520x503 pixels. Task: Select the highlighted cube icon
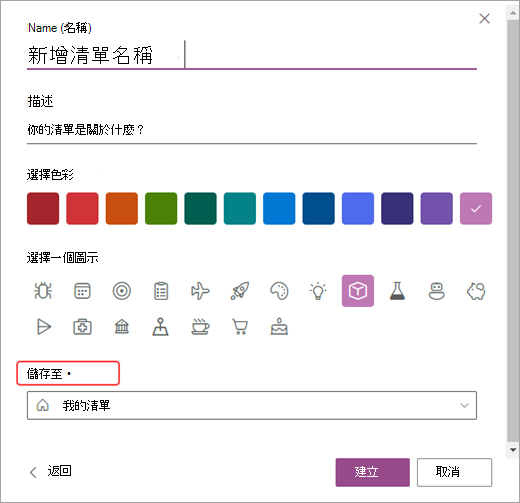pos(358,291)
